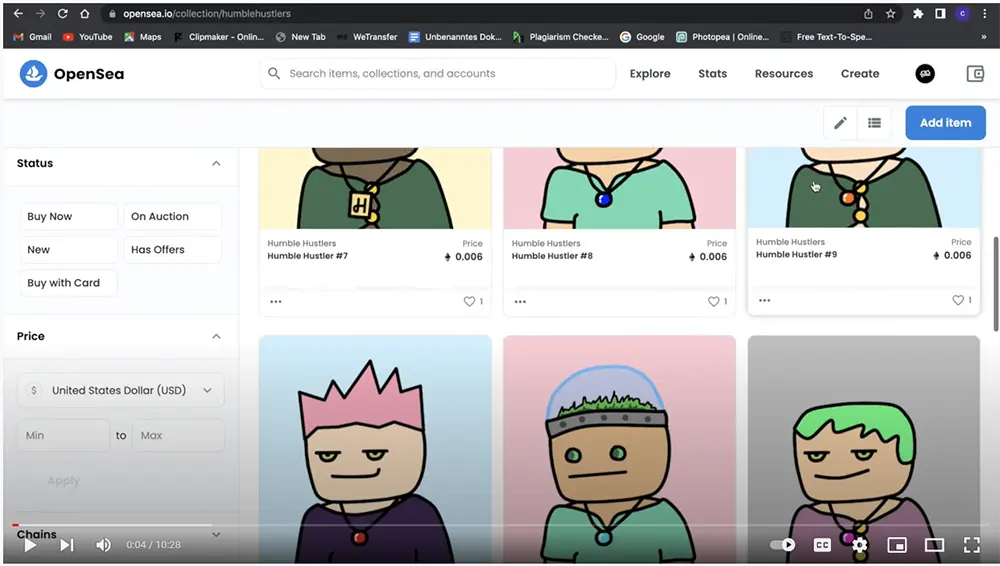1000x566 pixels.
Task: Open the OpenSea account avatar
Action: tap(925, 74)
